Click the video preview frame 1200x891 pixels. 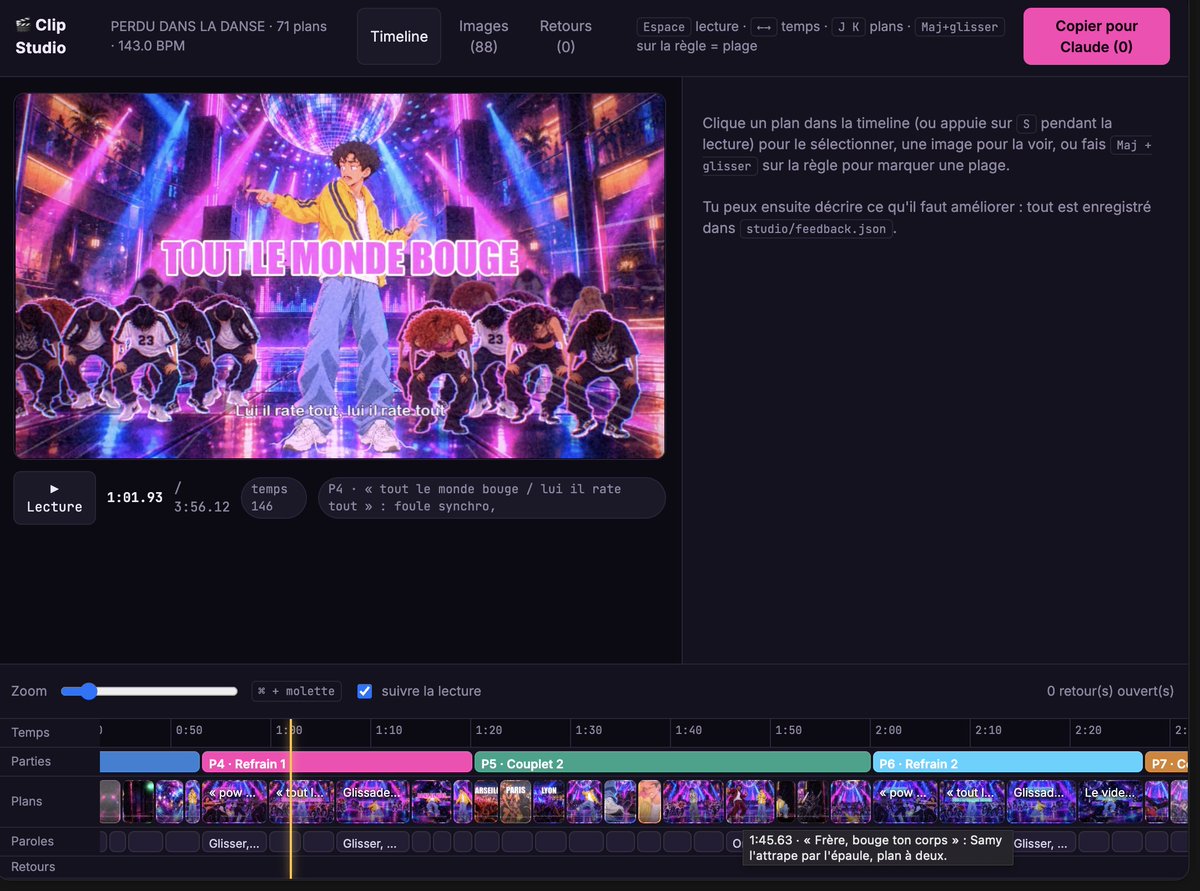(x=340, y=276)
